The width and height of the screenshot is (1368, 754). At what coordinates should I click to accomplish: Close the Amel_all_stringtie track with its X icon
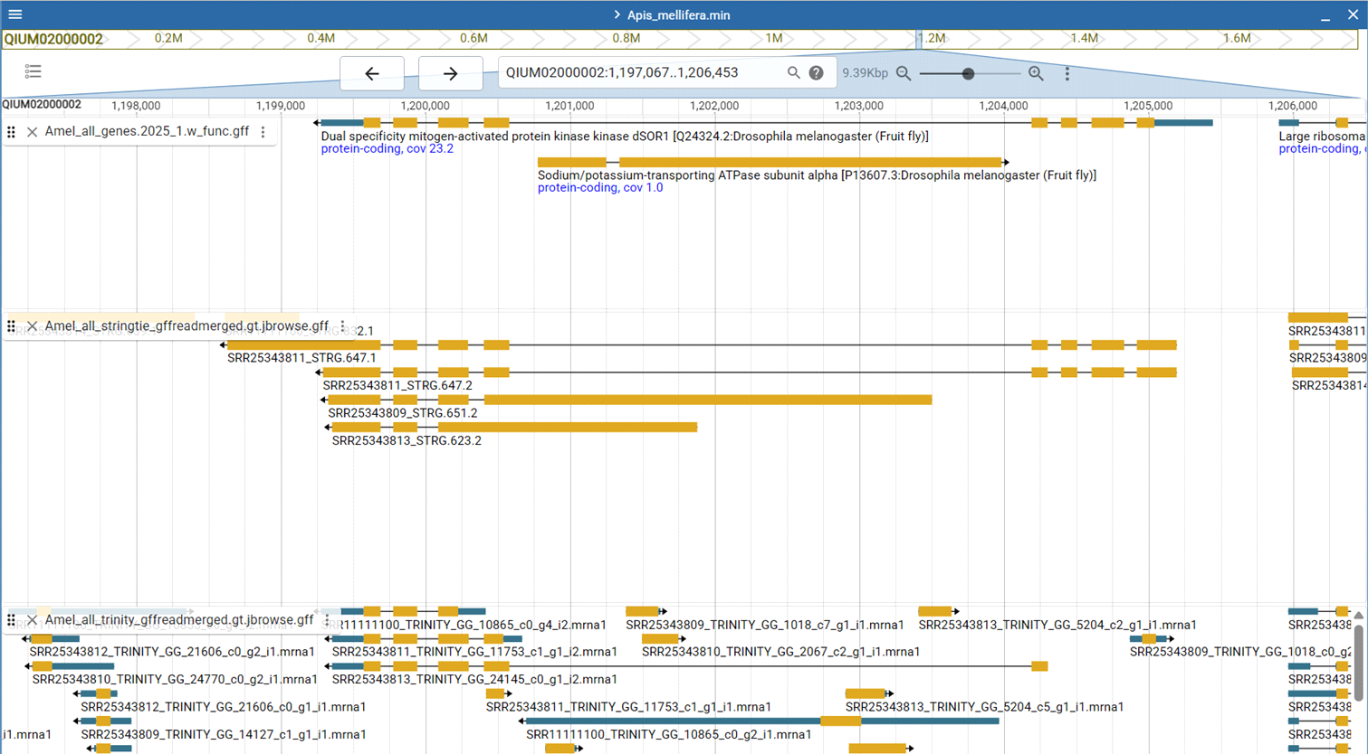[x=31, y=325]
